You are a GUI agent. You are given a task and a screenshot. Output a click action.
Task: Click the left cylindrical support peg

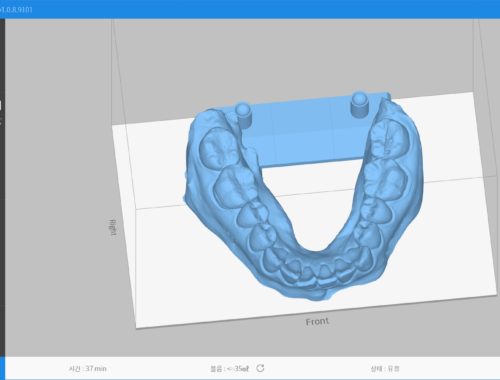point(243,115)
